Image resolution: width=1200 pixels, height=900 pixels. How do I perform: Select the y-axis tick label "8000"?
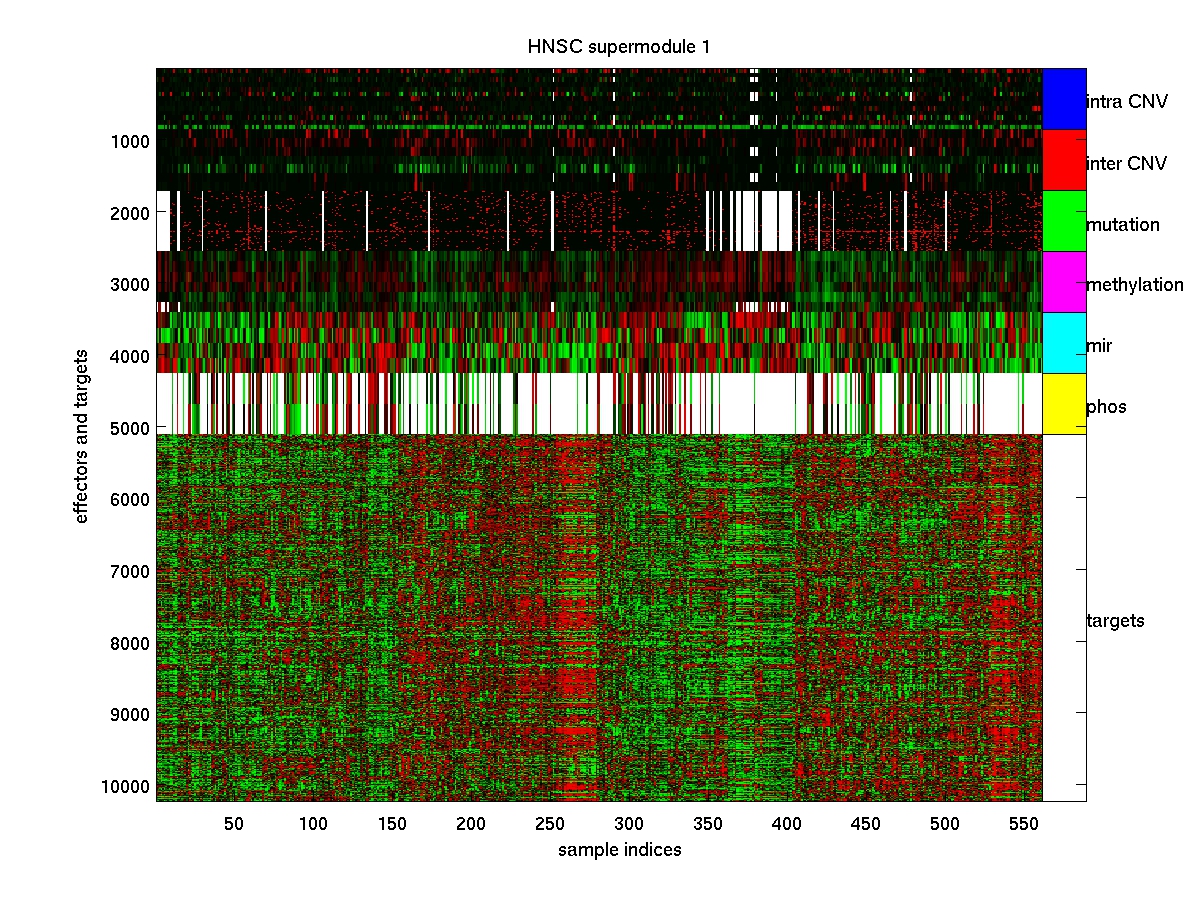point(131,642)
